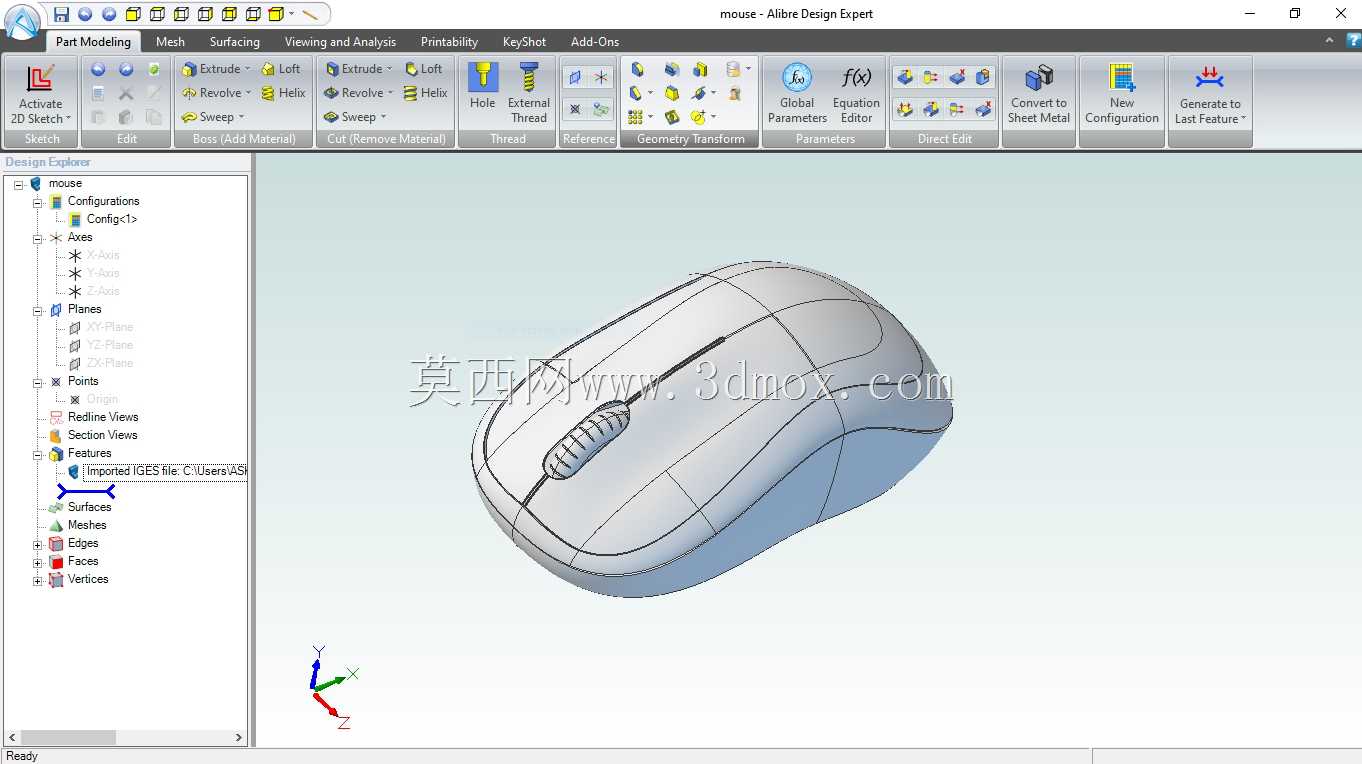Screen dimensions: 1362x764
Task: Switch to the Mesh tab
Action: pyautogui.click(x=170, y=42)
